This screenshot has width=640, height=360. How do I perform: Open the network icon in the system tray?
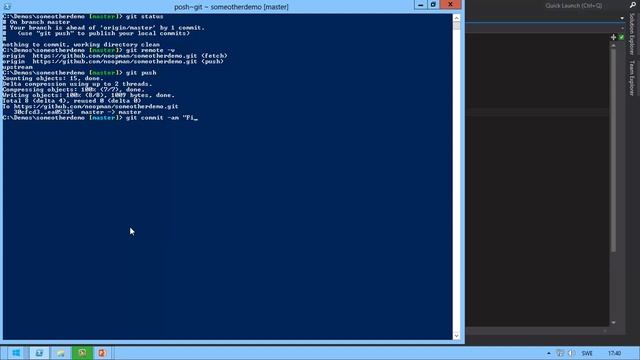tap(560, 353)
